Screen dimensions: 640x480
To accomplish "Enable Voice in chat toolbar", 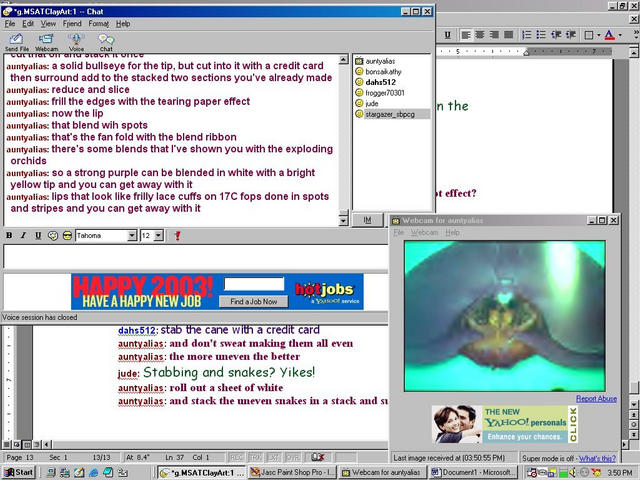I will tap(76, 42).
